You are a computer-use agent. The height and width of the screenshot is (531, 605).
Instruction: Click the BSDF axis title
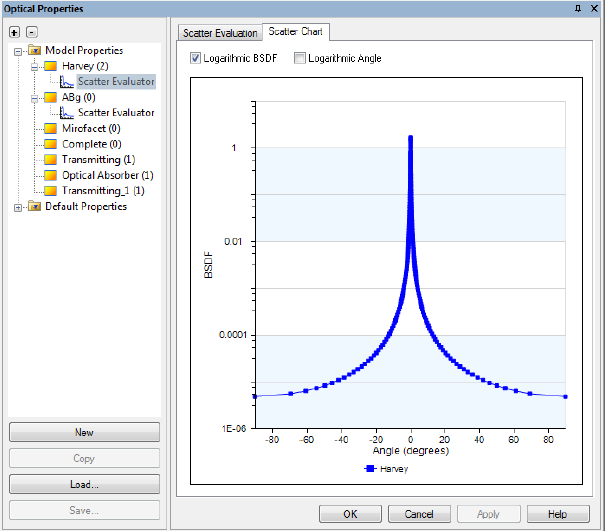[208, 265]
